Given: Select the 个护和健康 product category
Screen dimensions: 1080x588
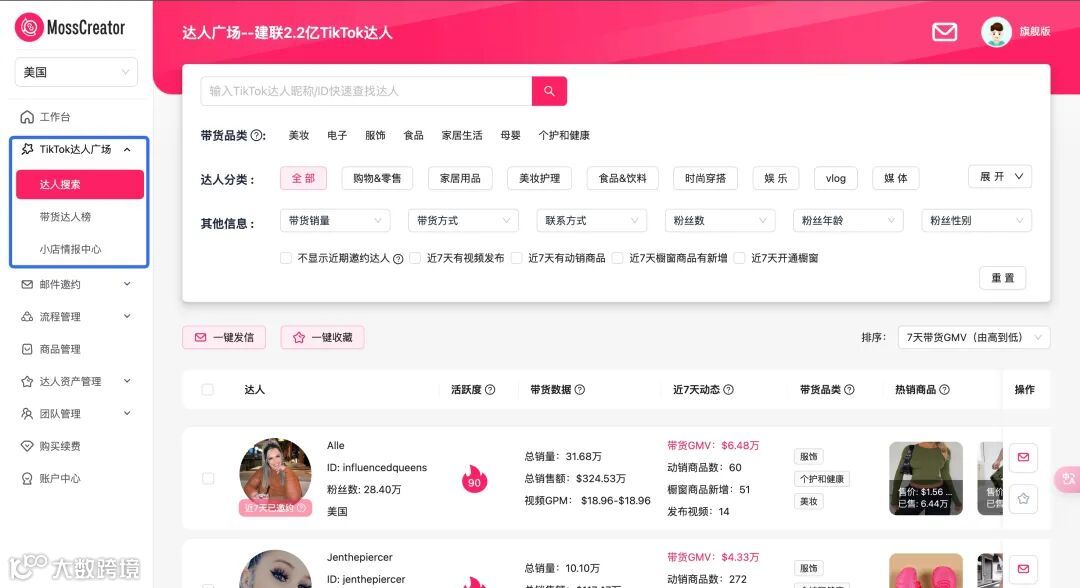Looking at the screenshot, I should (x=564, y=136).
